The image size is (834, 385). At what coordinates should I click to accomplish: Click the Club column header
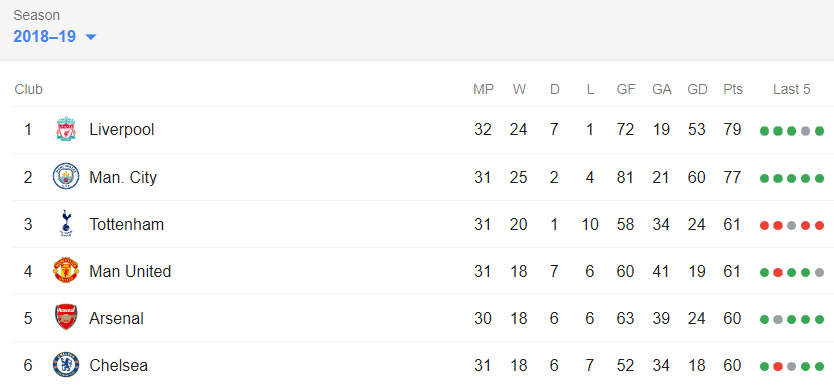point(29,89)
